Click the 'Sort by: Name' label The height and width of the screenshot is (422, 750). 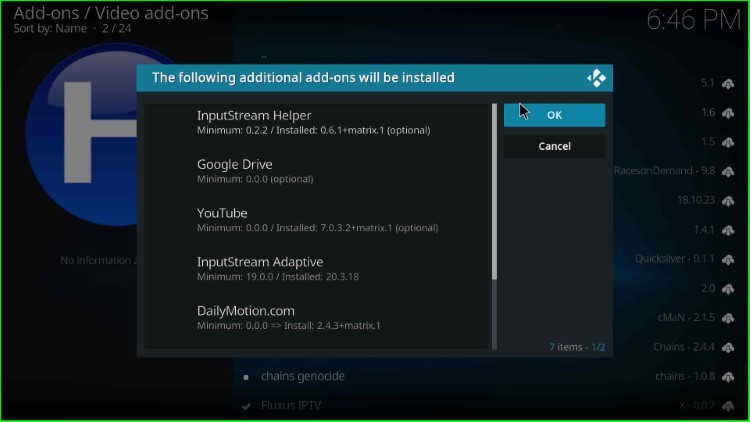(x=50, y=28)
